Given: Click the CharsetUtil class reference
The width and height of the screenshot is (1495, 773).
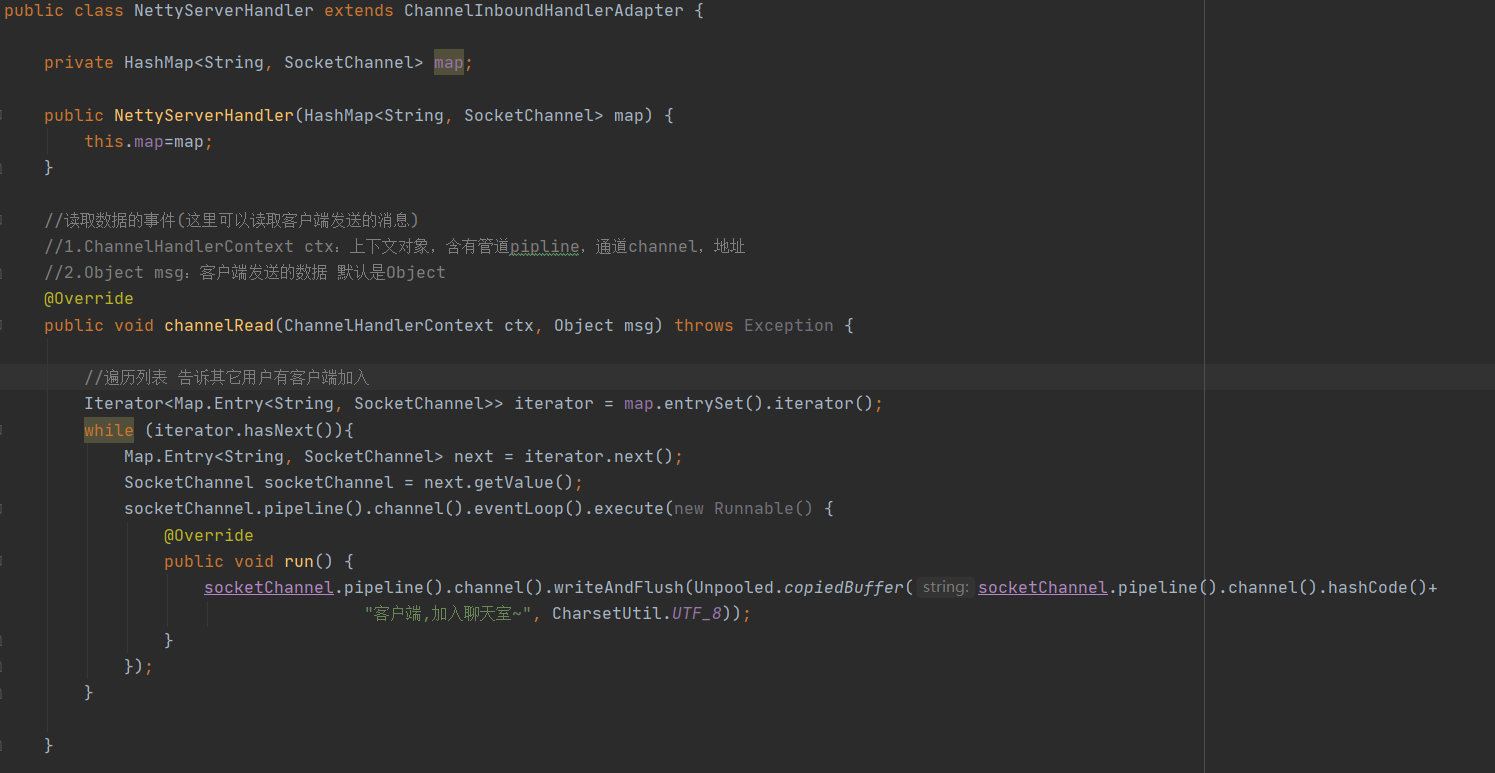Looking at the screenshot, I should pos(607,614).
